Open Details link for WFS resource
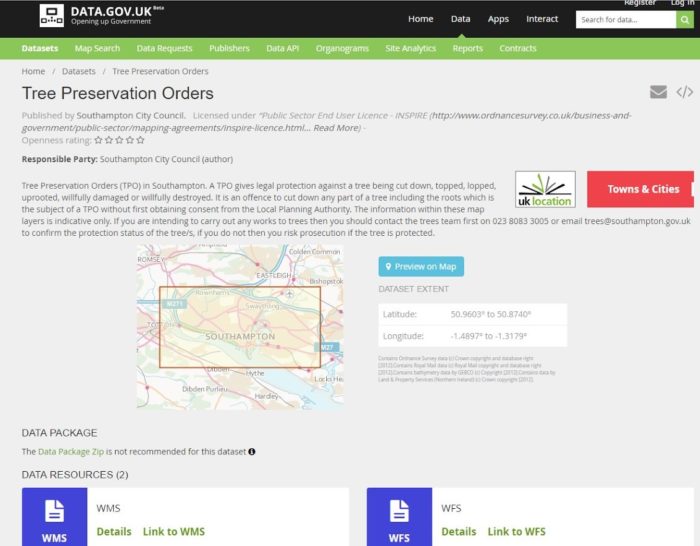Viewport: 700px width, 546px height. tap(458, 532)
